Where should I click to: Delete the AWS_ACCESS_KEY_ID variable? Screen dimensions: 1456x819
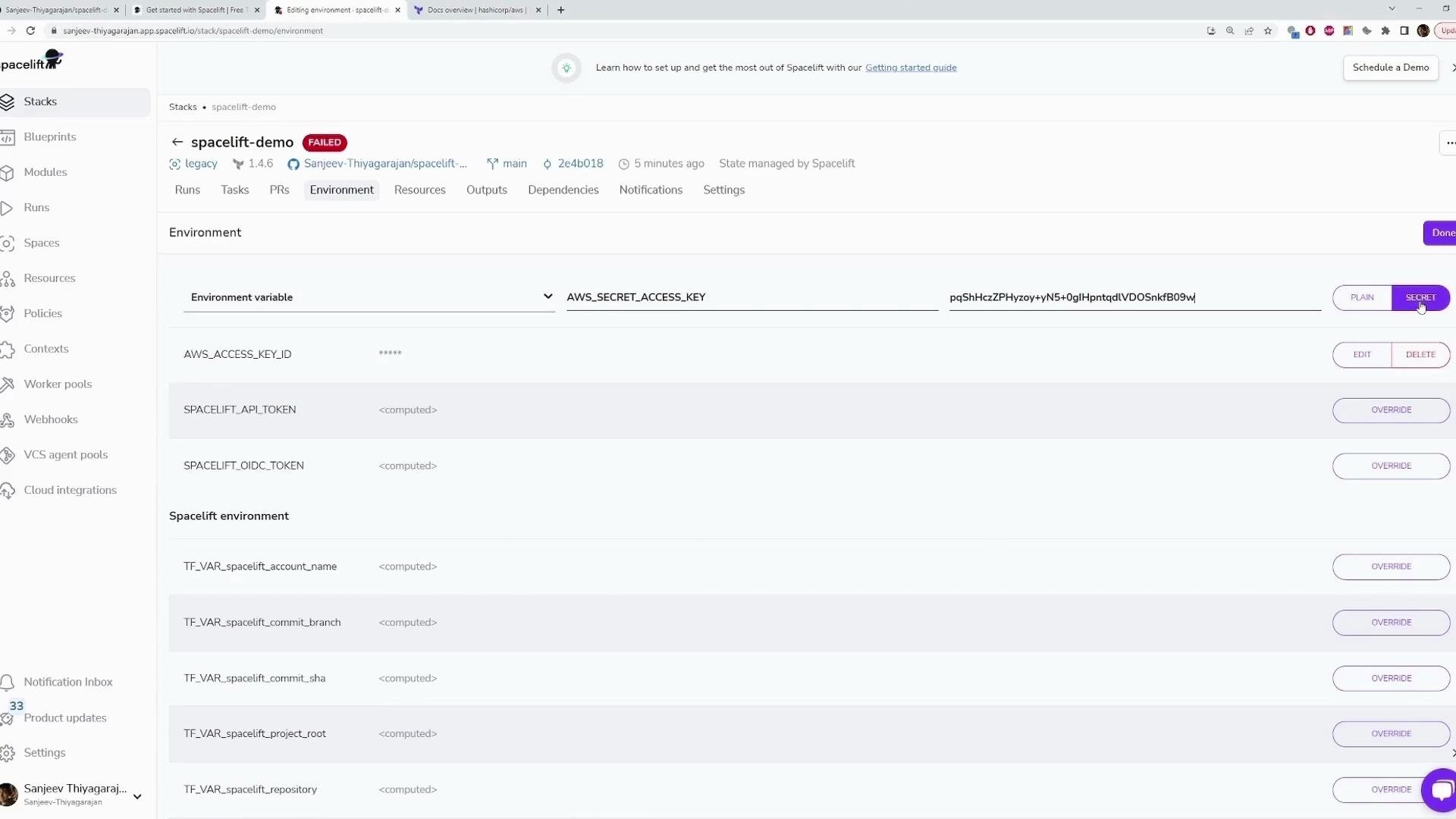(x=1420, y=355)
